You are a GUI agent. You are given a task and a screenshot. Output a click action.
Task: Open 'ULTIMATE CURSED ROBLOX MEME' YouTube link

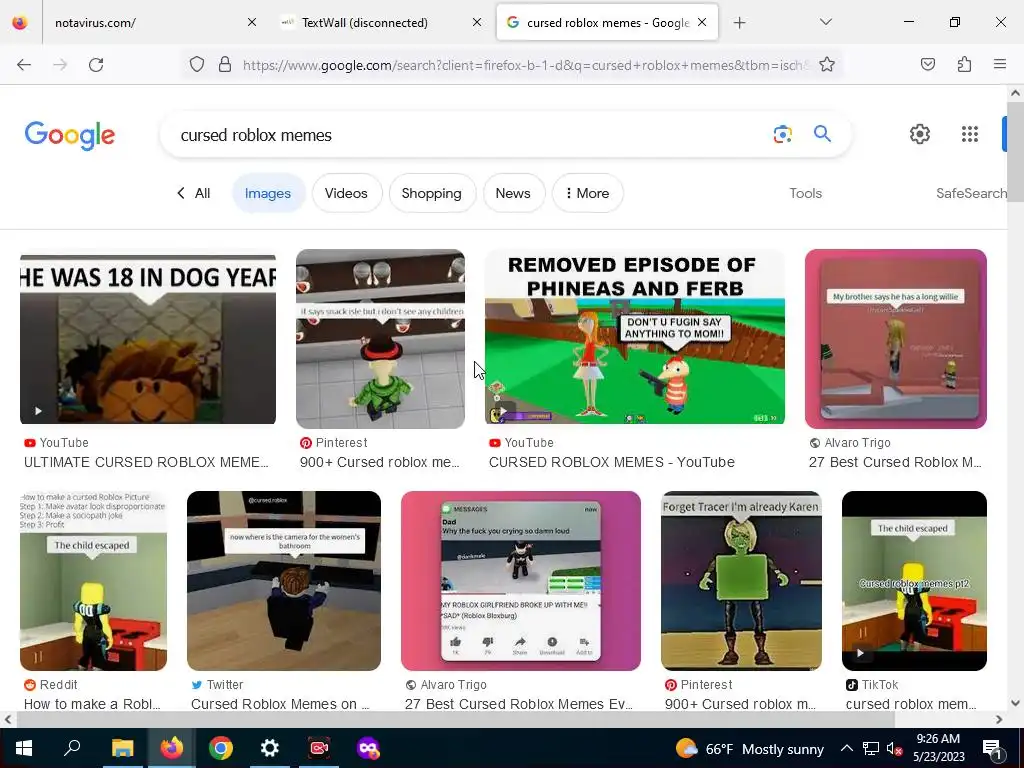[x=146, y=462]
